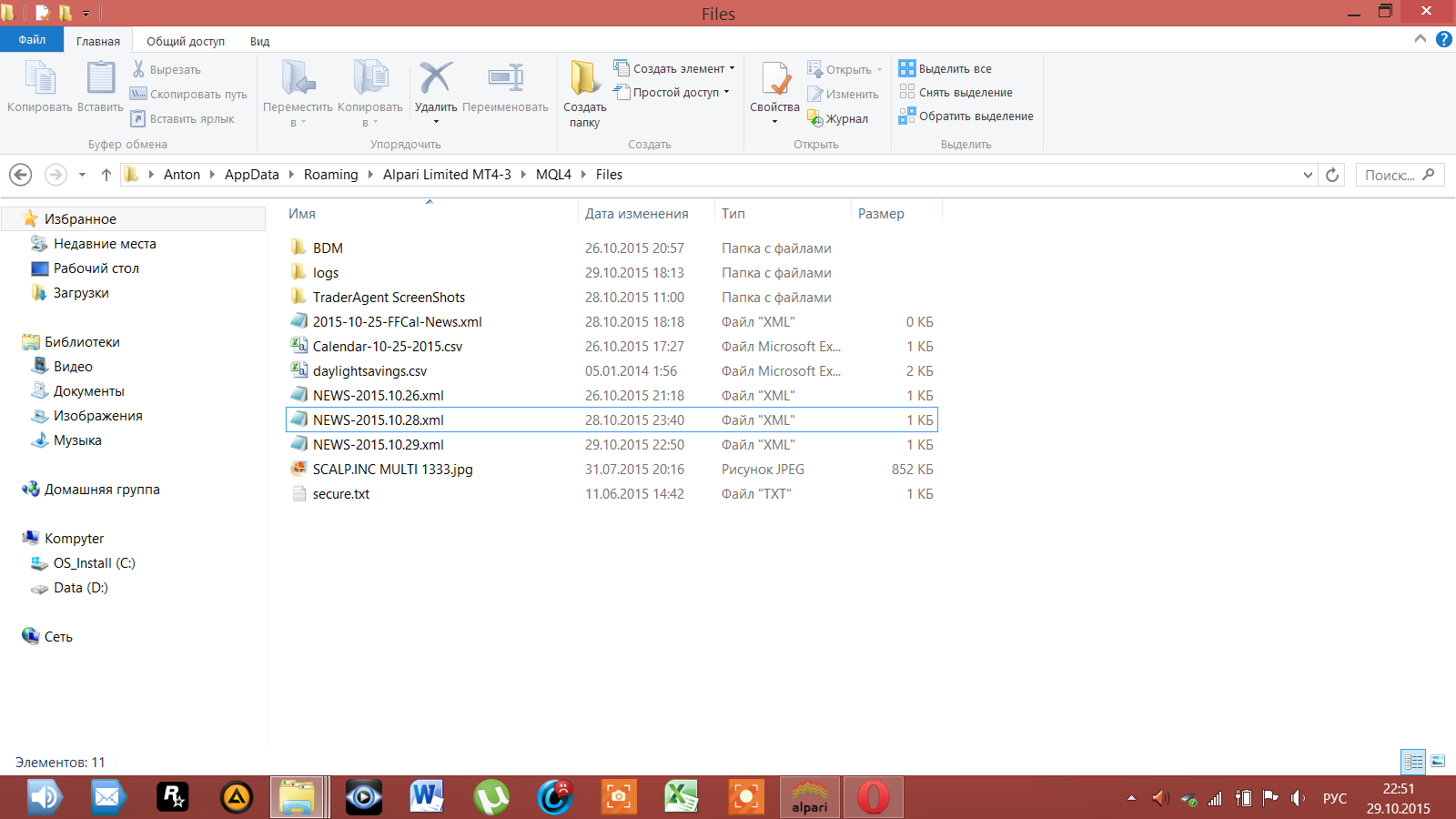Click the search (Поиск) field
The image size is (1456, 819).
point(1400,175)
